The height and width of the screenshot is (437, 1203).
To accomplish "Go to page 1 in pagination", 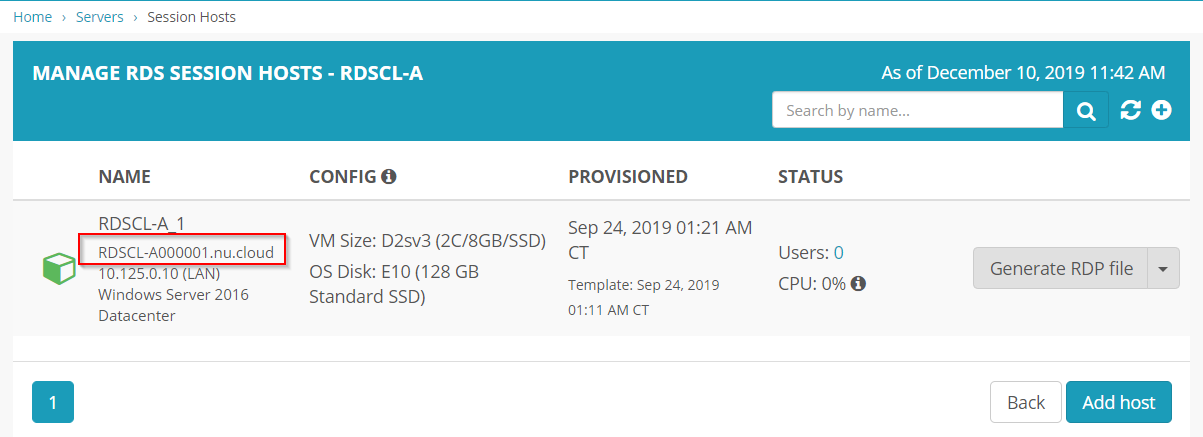I will (53, 402).
